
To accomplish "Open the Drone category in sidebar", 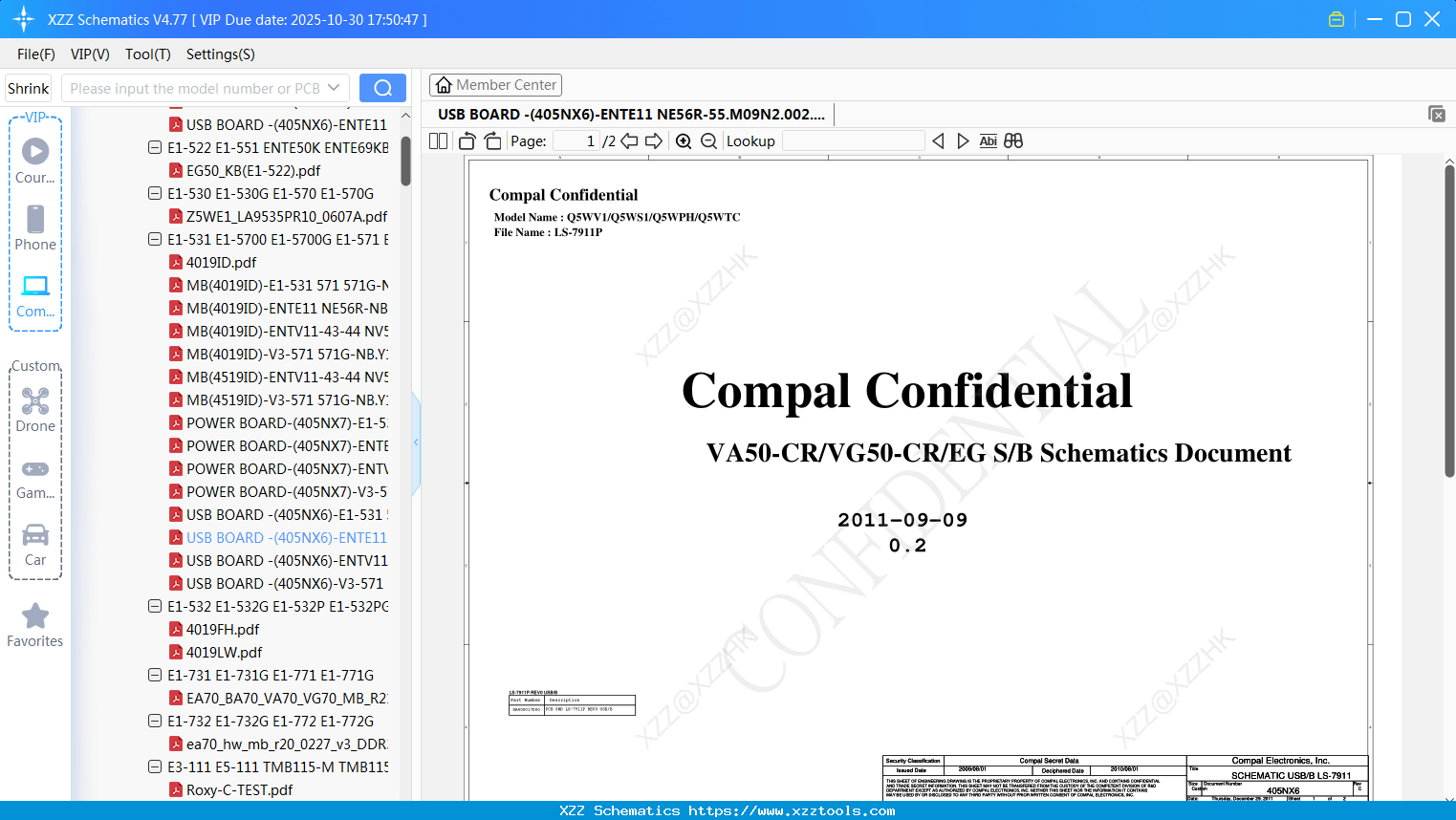I will [35, 410].
